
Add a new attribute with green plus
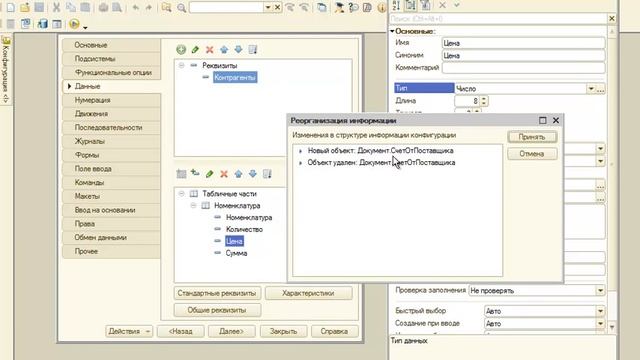tap(181, 49)
